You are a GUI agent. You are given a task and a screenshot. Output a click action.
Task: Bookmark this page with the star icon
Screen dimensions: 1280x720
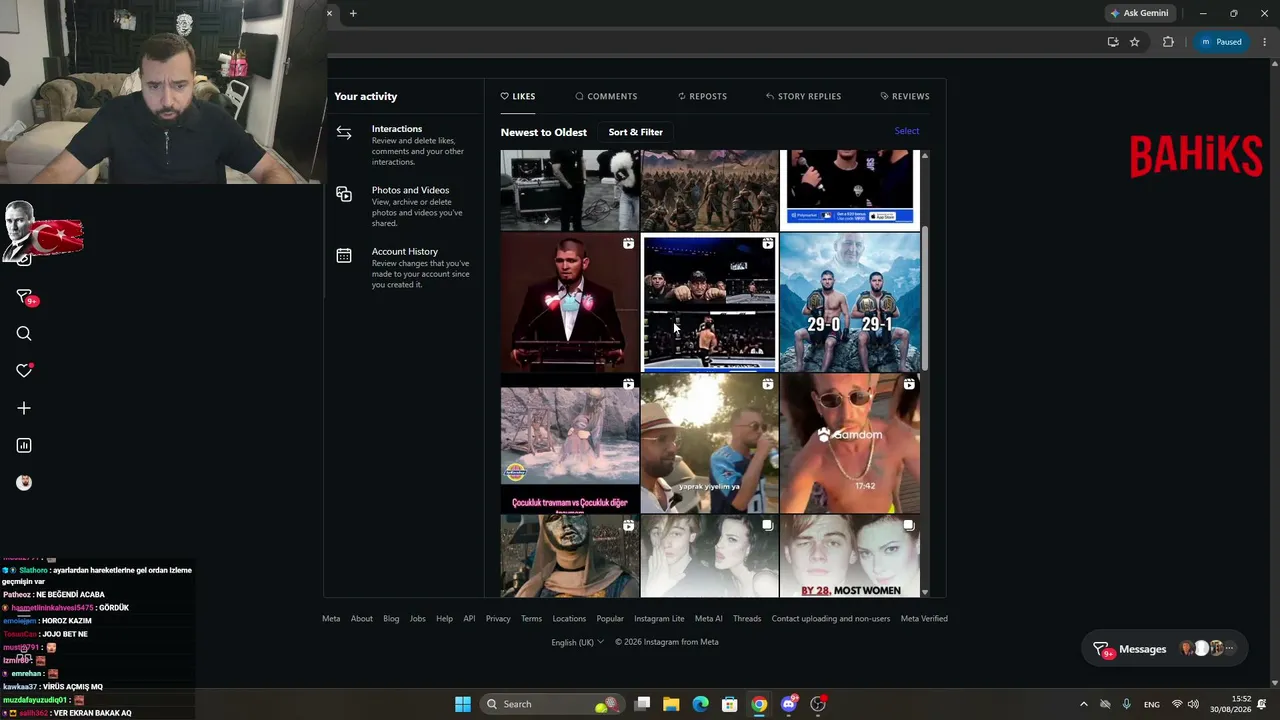(x=1135, y=42)
